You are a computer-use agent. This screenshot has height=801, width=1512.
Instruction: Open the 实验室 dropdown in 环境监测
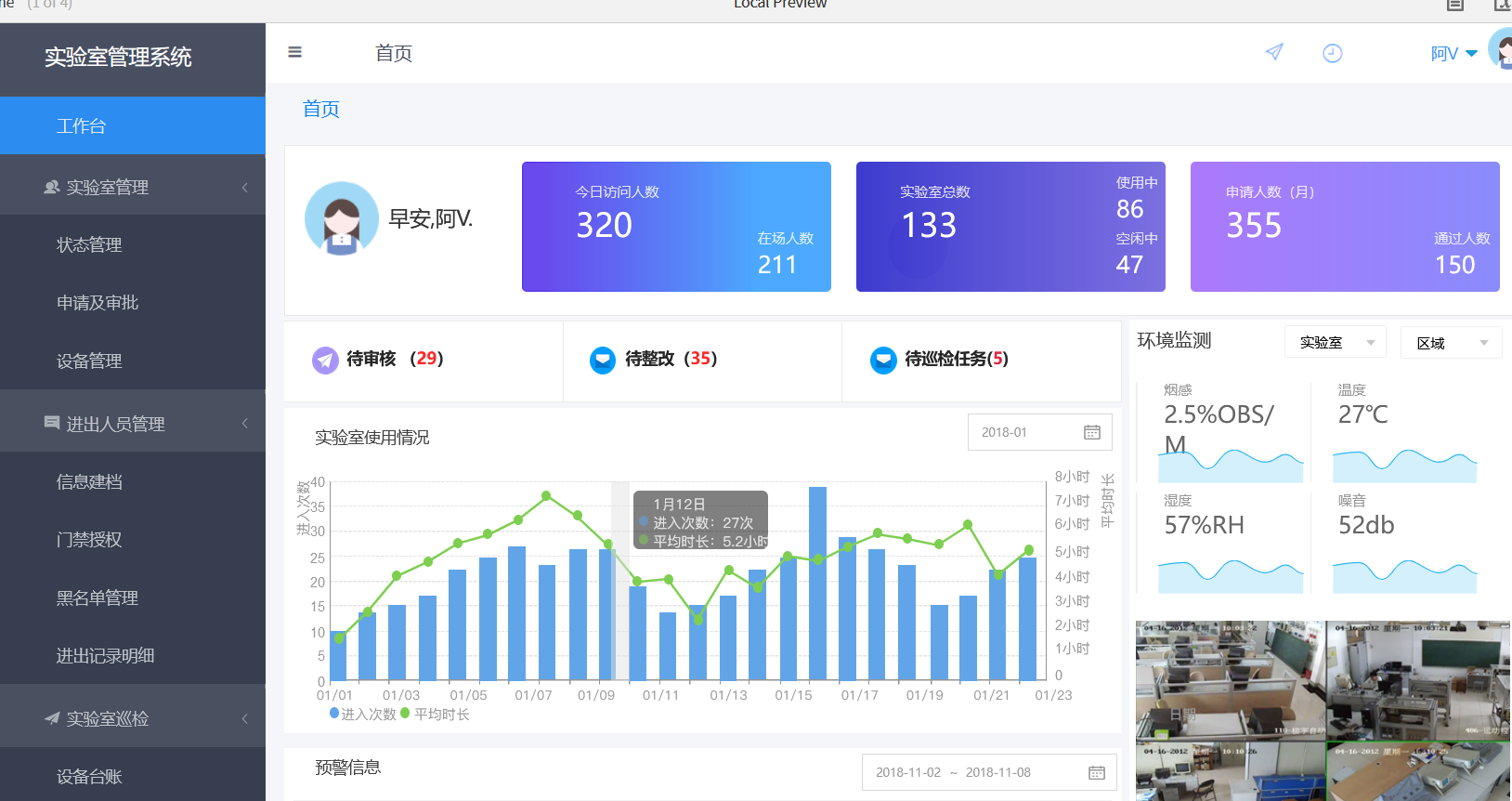tap(1336, 342)
